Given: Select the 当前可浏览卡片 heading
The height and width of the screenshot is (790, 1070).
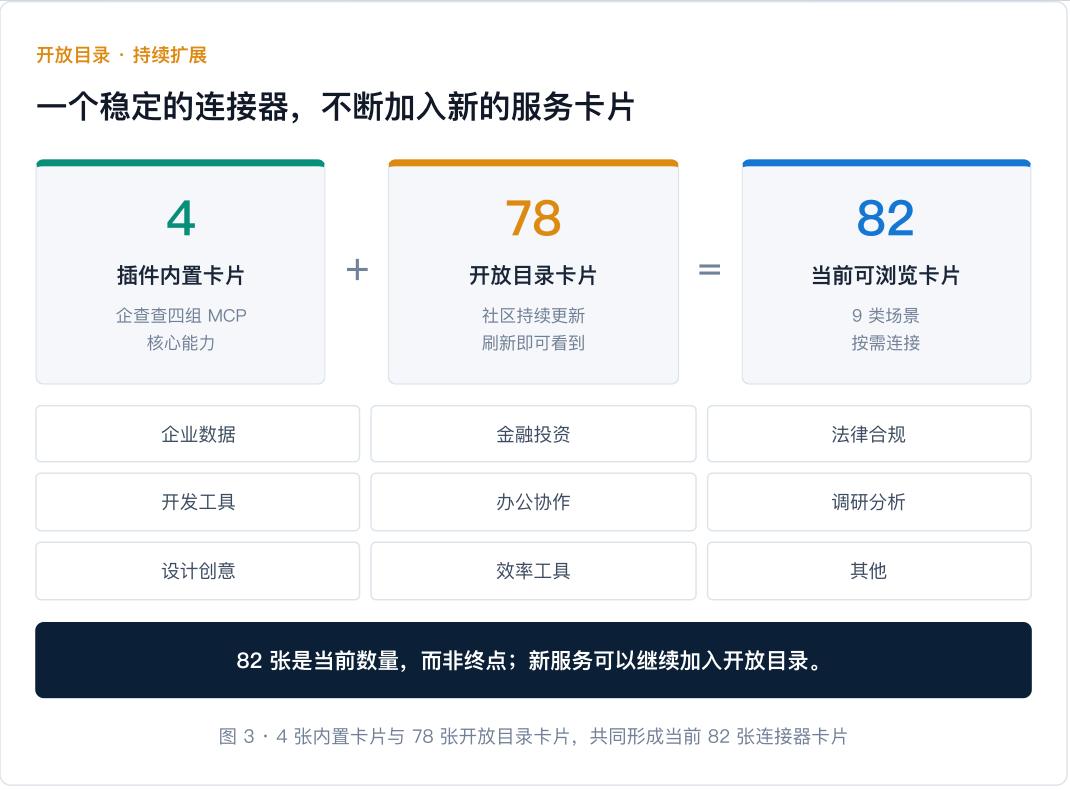Looking at the screenshot, I should click(x=886, y=276).
